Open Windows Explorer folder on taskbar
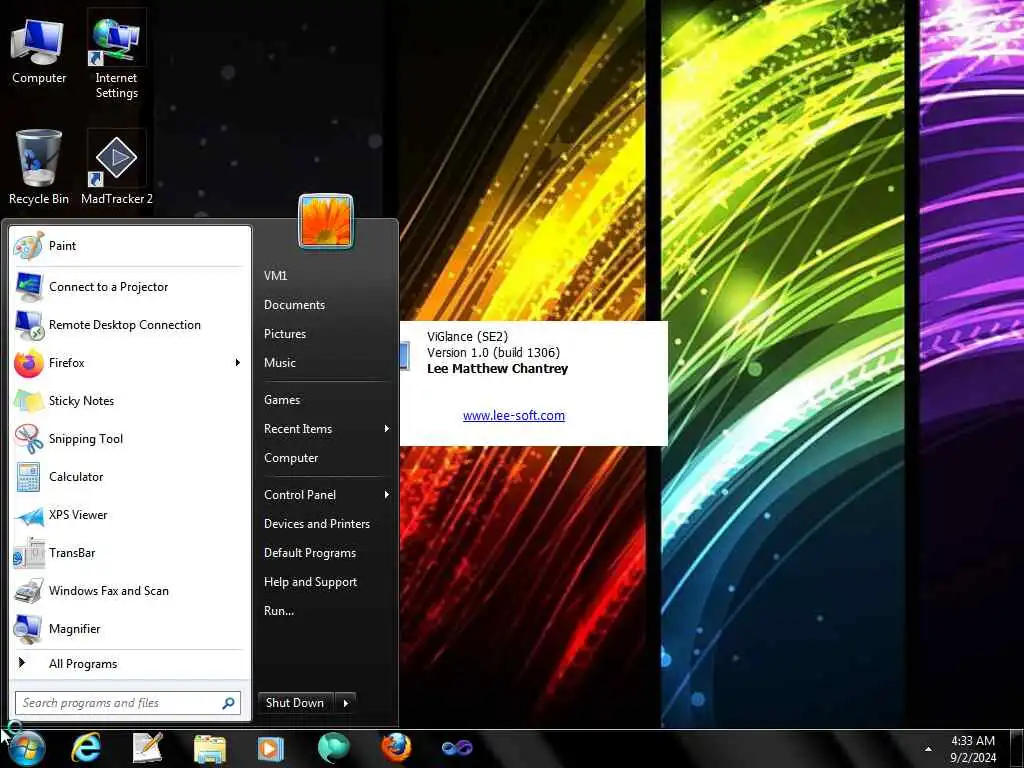1024x768 pixels. [209, 749]
